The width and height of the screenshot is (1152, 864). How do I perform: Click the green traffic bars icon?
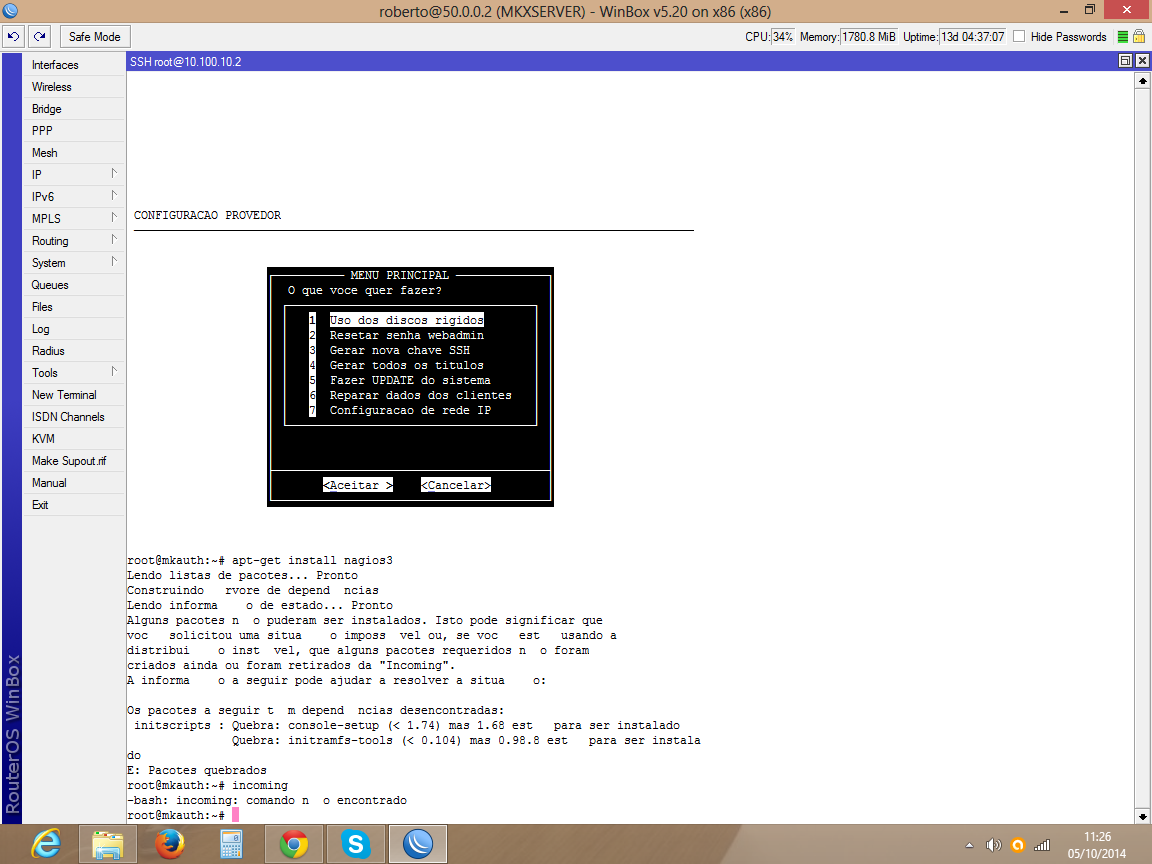pos(1122,37)
